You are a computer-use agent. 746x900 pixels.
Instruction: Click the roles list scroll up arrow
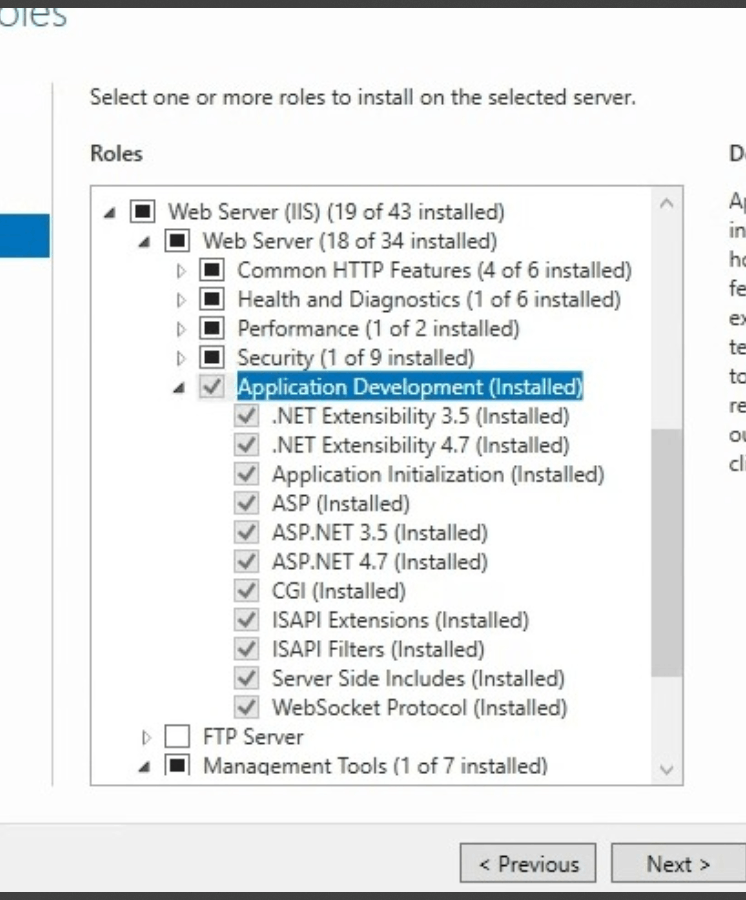tap(667, 203)
